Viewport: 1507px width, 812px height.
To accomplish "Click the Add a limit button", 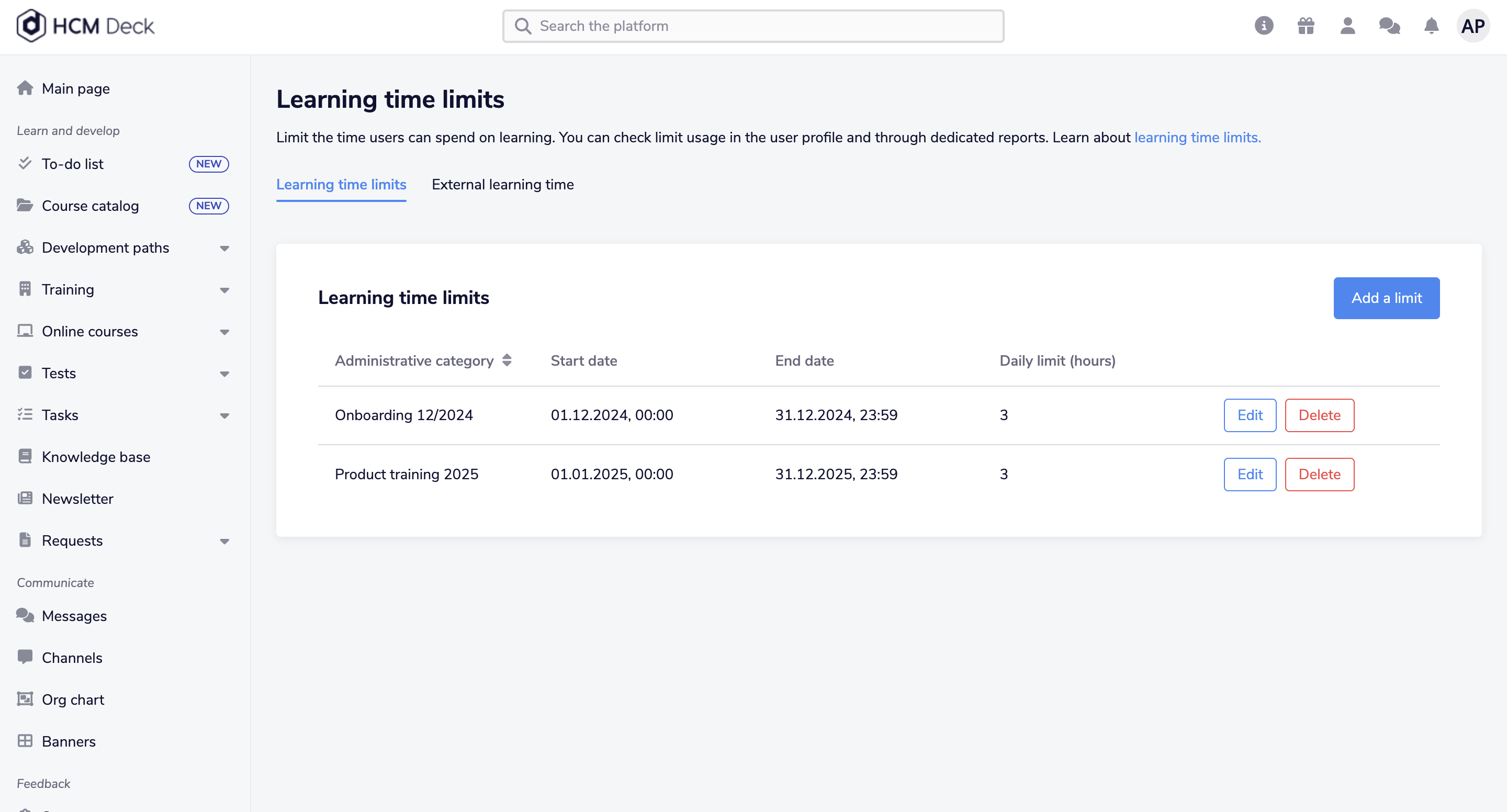I will (1386, 298).
